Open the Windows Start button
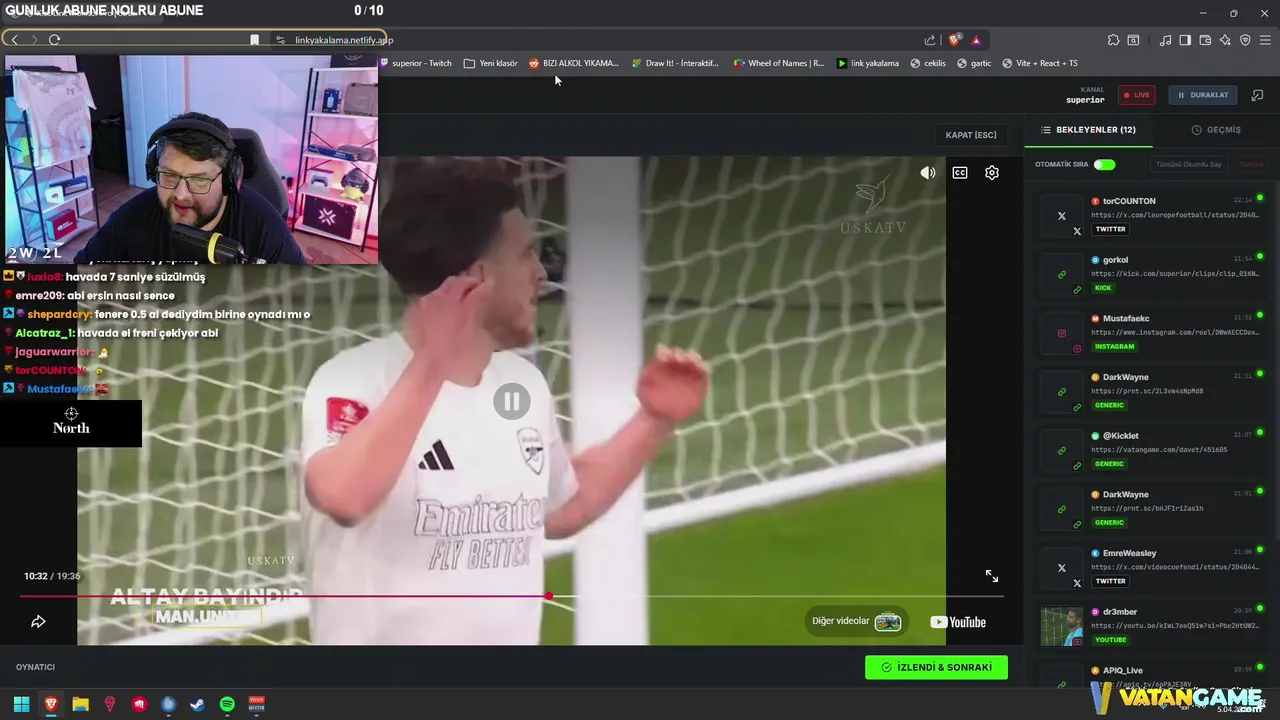This screenshot has height=720, width=1280. click(x=21, y=704)
